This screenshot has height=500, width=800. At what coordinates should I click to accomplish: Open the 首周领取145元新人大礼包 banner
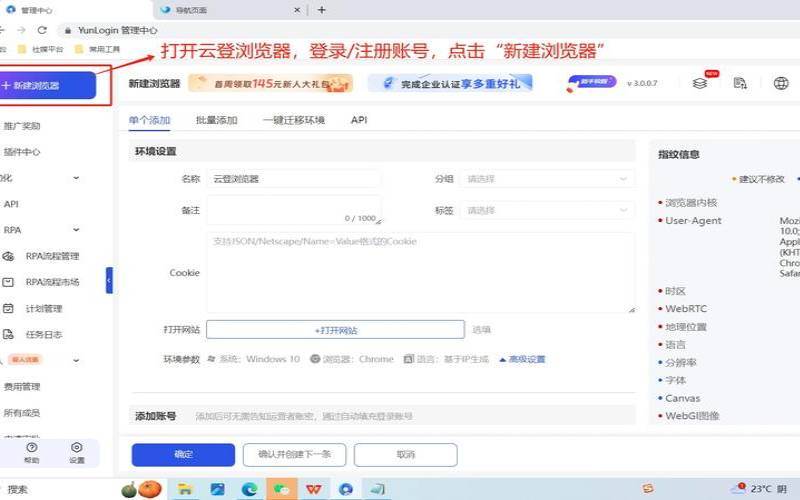pos(270,83)
